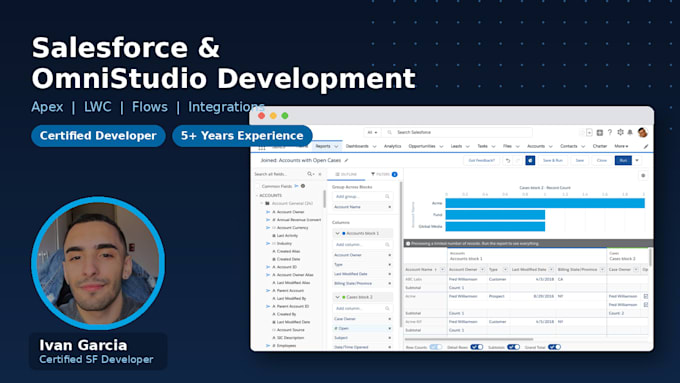Click the Search all fields input

pos(279,174)
